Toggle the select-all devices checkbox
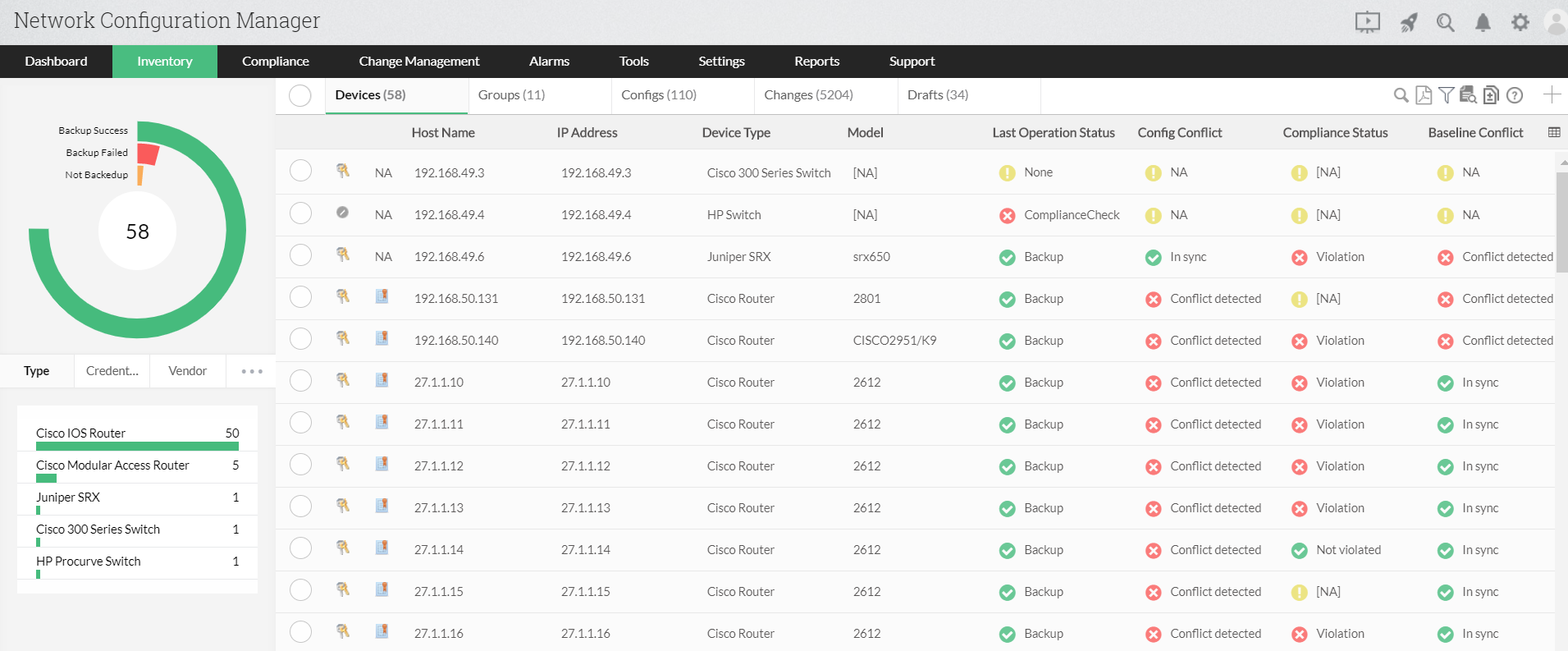 [x=300, y=95]
